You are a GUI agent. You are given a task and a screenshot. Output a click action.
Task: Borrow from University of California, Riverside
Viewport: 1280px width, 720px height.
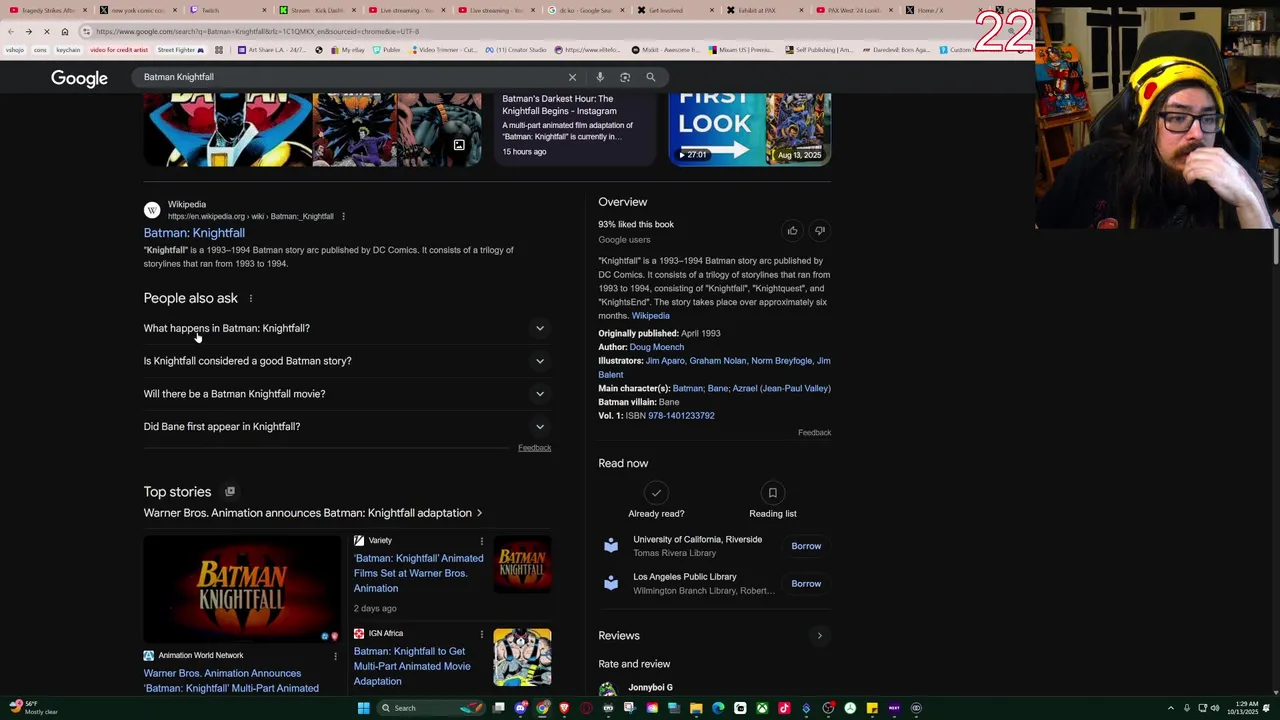coord(806,546)
